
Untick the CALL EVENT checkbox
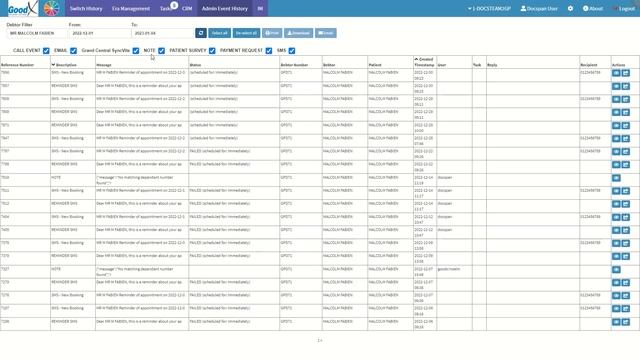tap(46, 51)
